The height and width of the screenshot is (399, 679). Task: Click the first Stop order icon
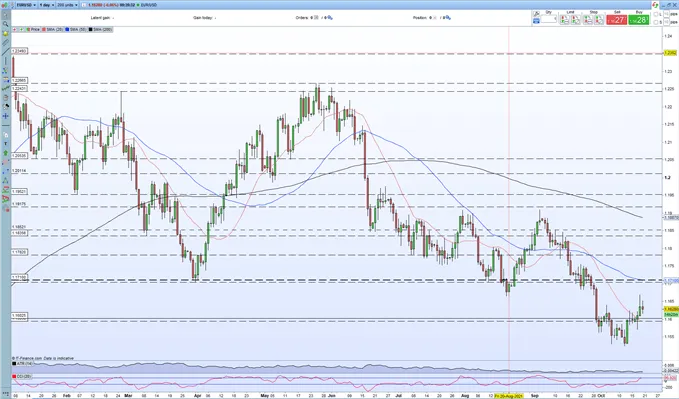tap(588, 19)
